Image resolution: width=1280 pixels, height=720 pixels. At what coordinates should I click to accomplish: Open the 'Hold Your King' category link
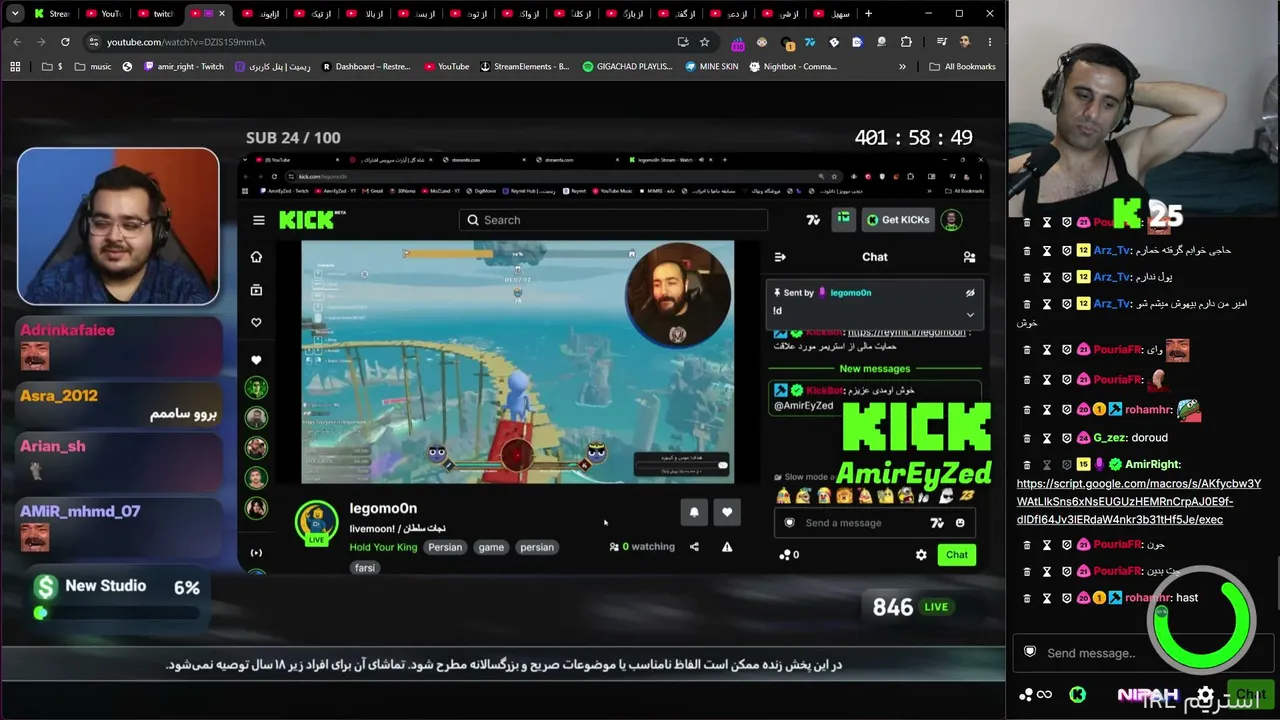click(x=383, y=547)
